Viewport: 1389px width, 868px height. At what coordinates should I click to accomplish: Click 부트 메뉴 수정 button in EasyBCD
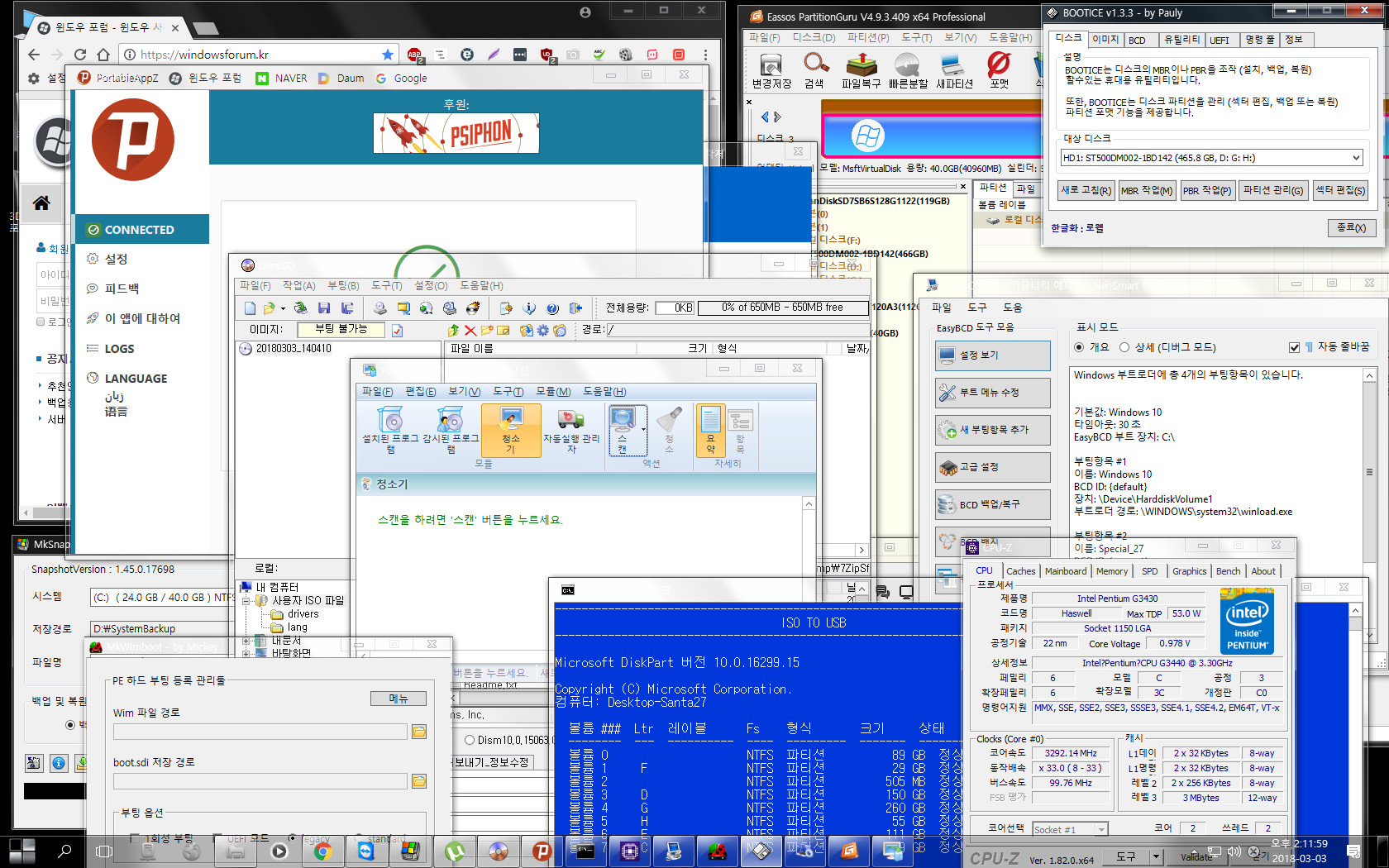coord(993,393)
